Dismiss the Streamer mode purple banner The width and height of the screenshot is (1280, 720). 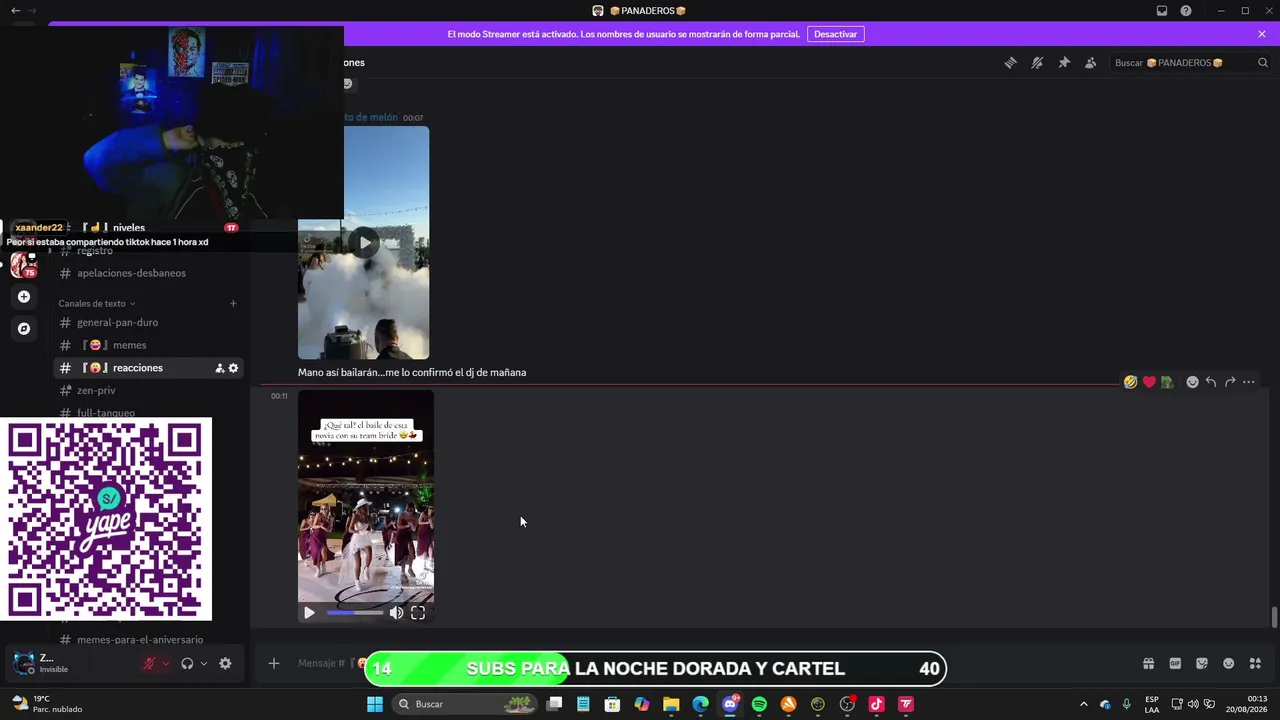1262,34
